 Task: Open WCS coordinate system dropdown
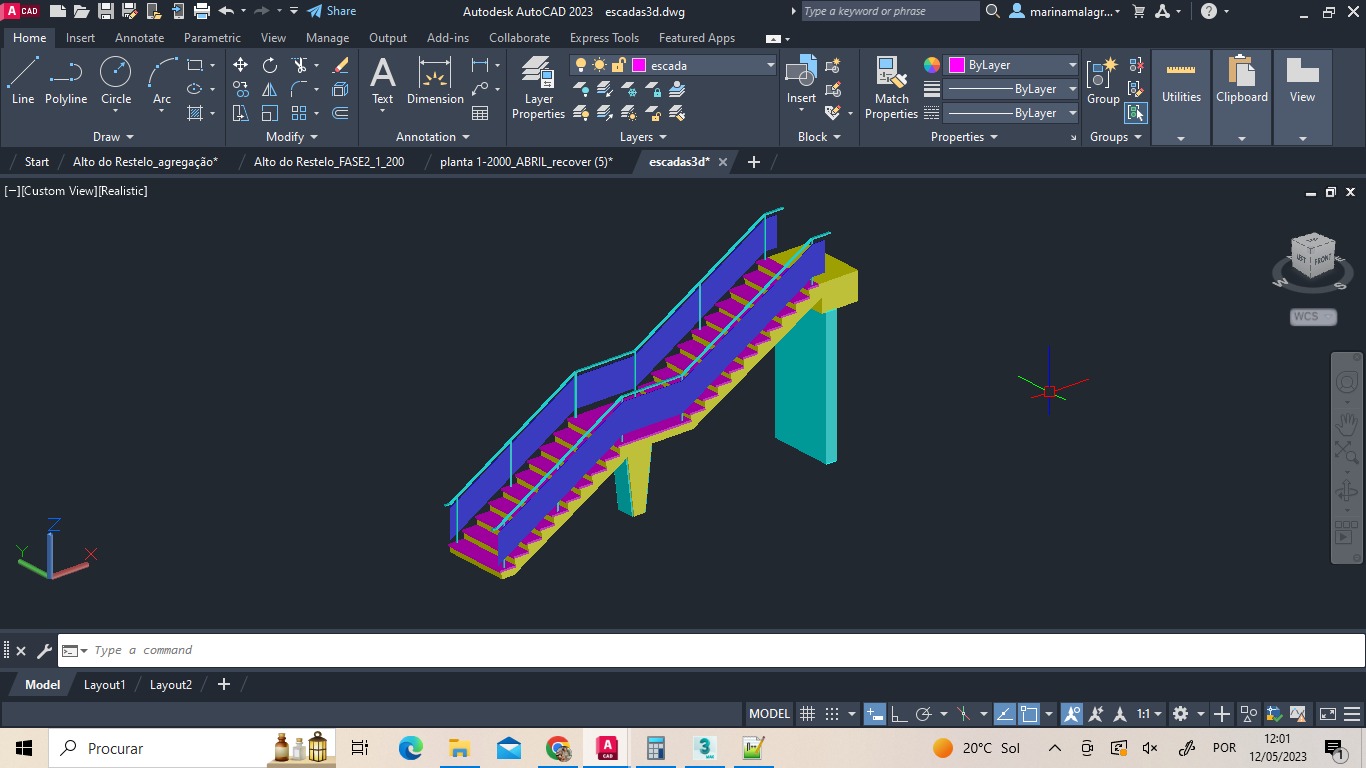pyautogui.click(x=1313, y=317)
